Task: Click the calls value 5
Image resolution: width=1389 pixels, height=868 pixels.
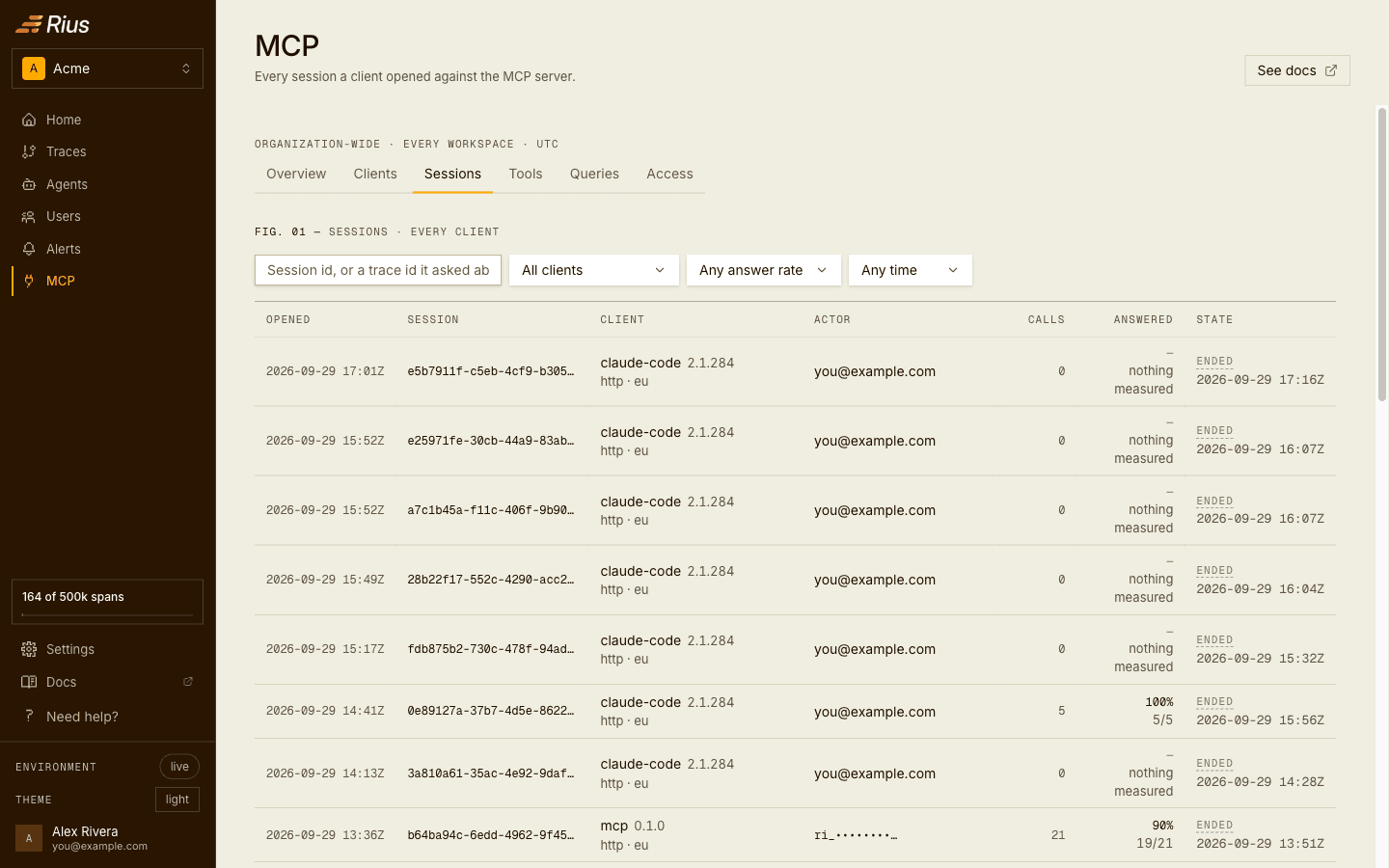Action: [1062, 711]
